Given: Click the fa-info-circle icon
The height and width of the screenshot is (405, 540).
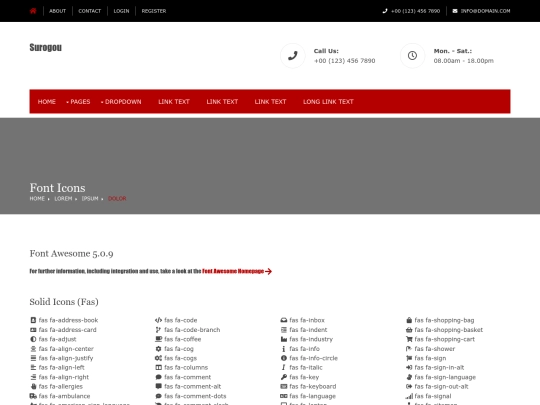Looking at the screenshot, I should point(284,358).
